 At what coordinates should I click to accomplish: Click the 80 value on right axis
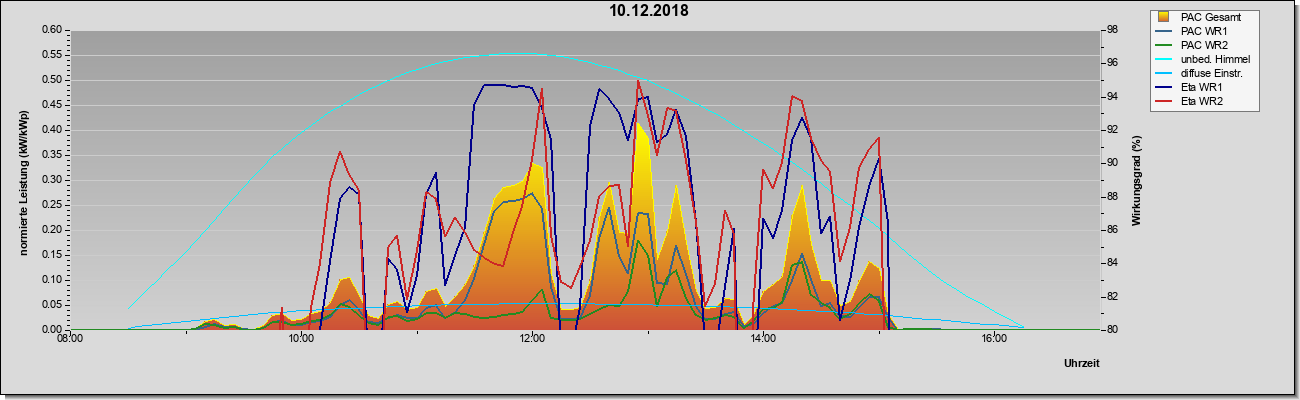click(x=1114, y=329)
